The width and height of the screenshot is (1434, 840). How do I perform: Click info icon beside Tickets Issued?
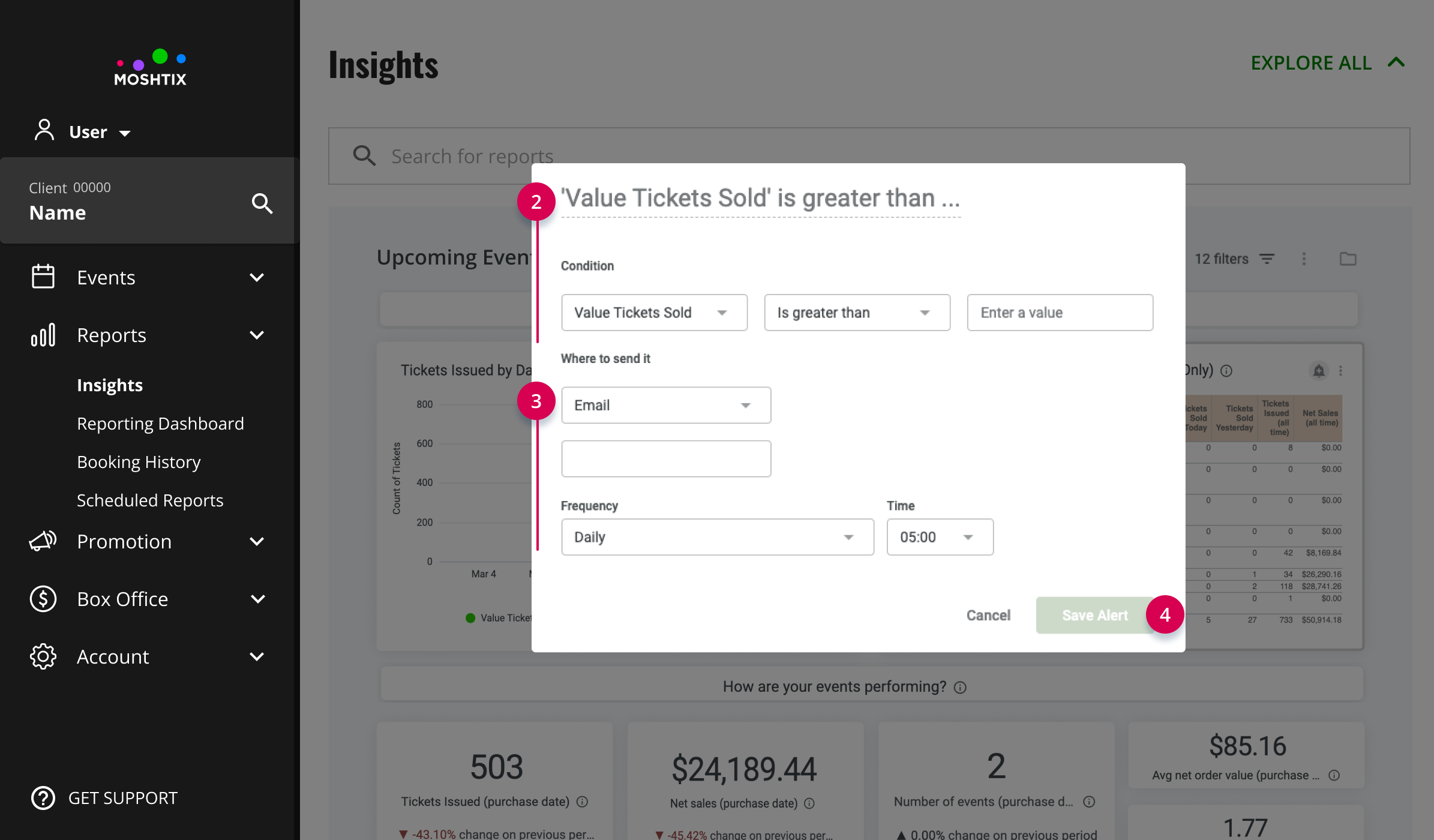[582, 802]
